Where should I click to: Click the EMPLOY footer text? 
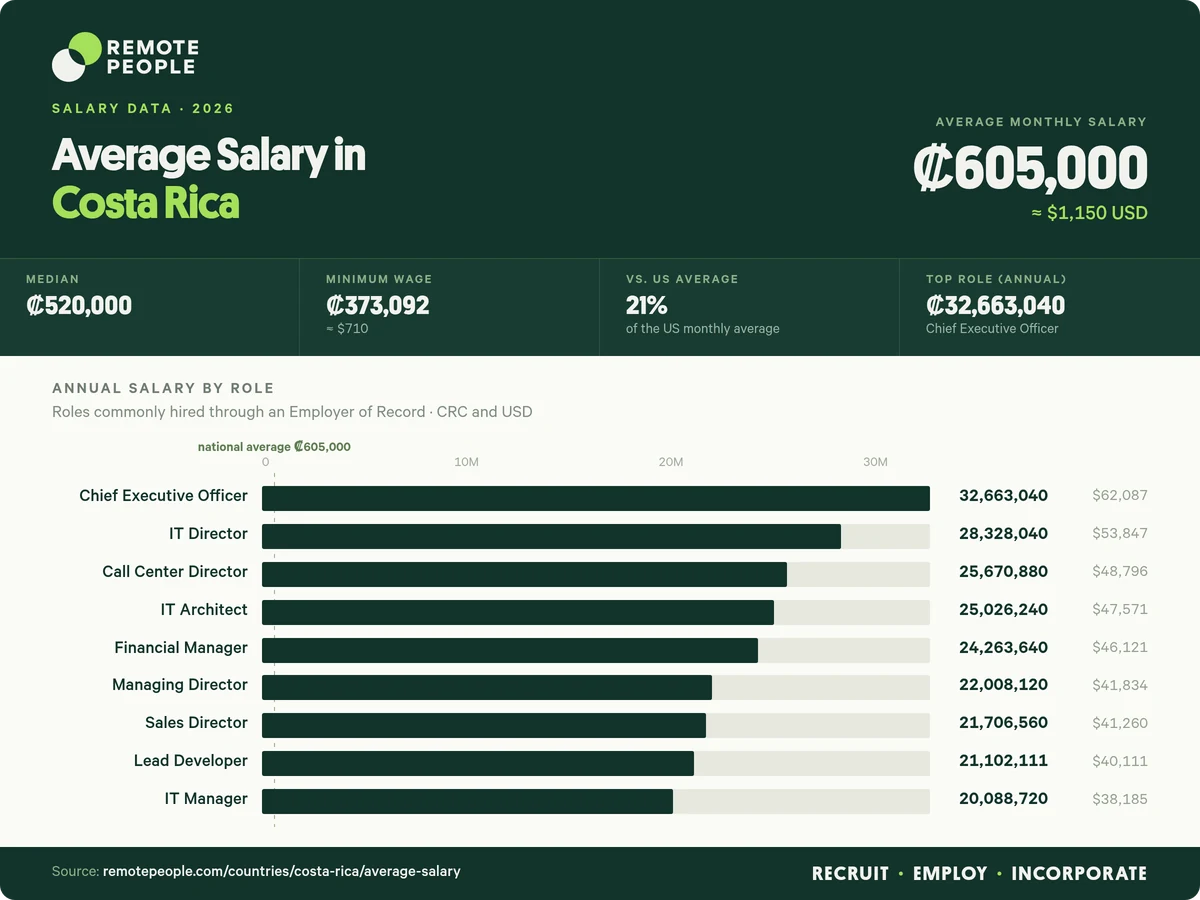(x=950, y=873)
